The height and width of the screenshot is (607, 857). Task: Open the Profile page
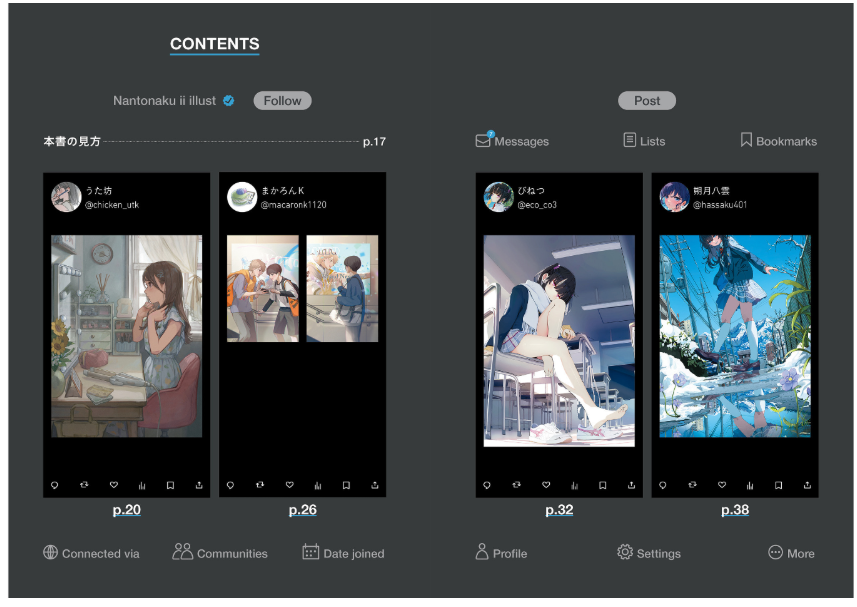pos(501,553)
